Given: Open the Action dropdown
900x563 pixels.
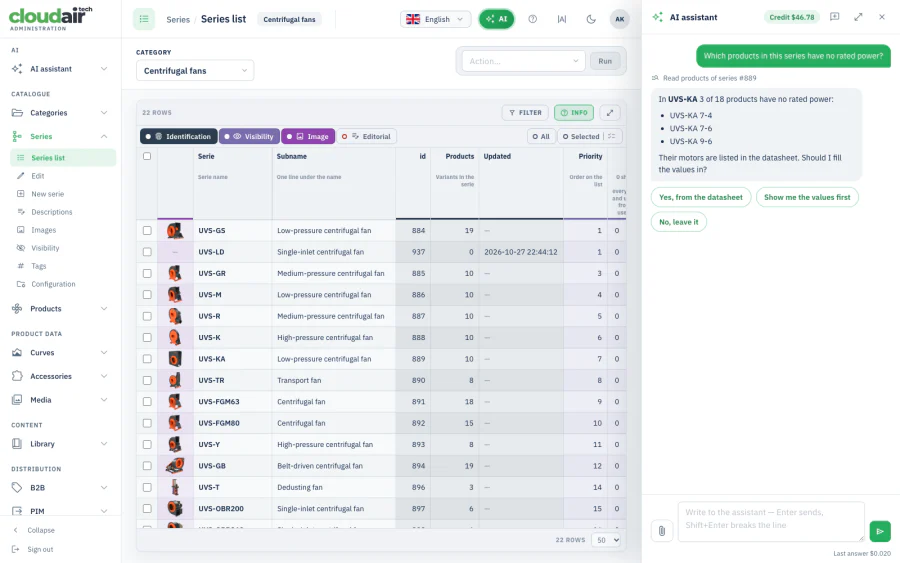Looking at the screenshot, I should coord(523,61).
